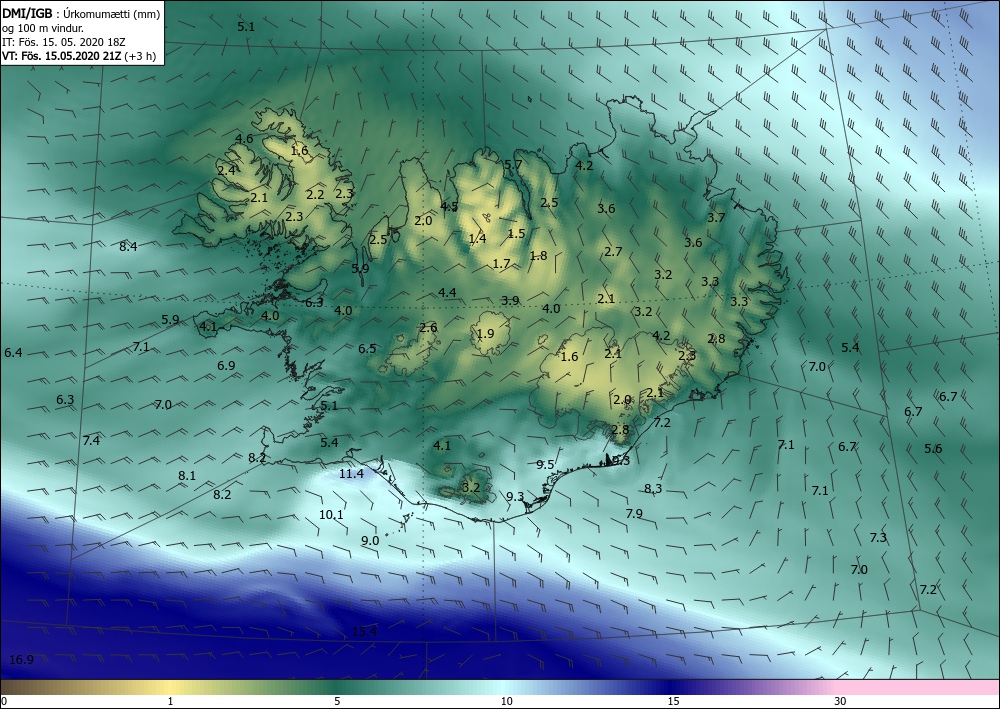
Task: Click the 7.4 value on the map
Action: click(91, 440)
